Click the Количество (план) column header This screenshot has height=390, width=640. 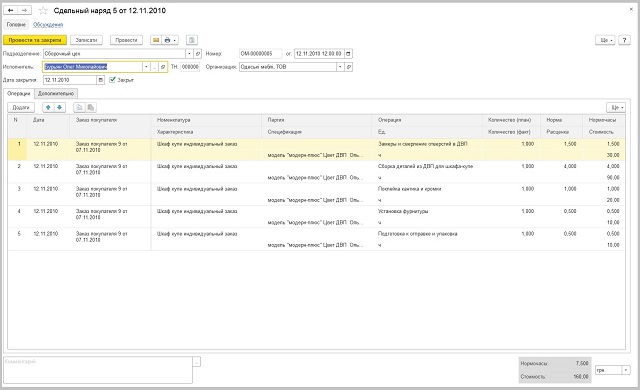(511, 120)
